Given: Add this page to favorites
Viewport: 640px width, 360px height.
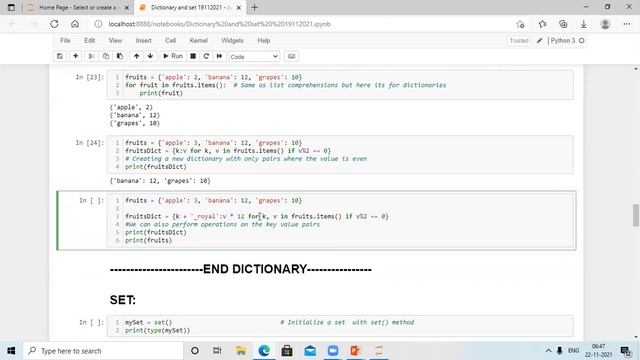Looking at the screenshot, I should (520, 24).
